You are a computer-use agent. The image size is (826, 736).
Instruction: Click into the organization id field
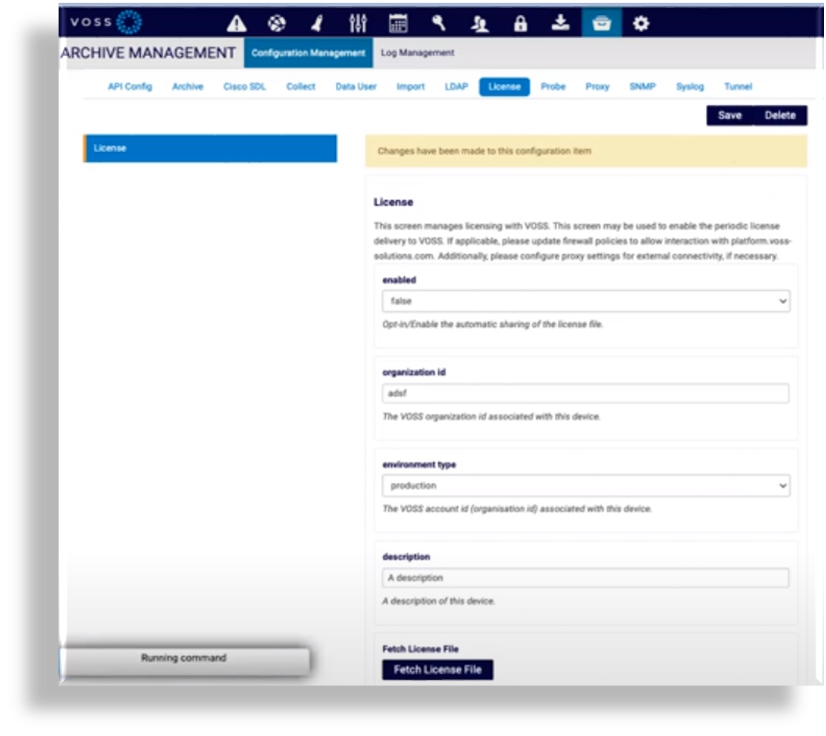click(x=585, y=394)
